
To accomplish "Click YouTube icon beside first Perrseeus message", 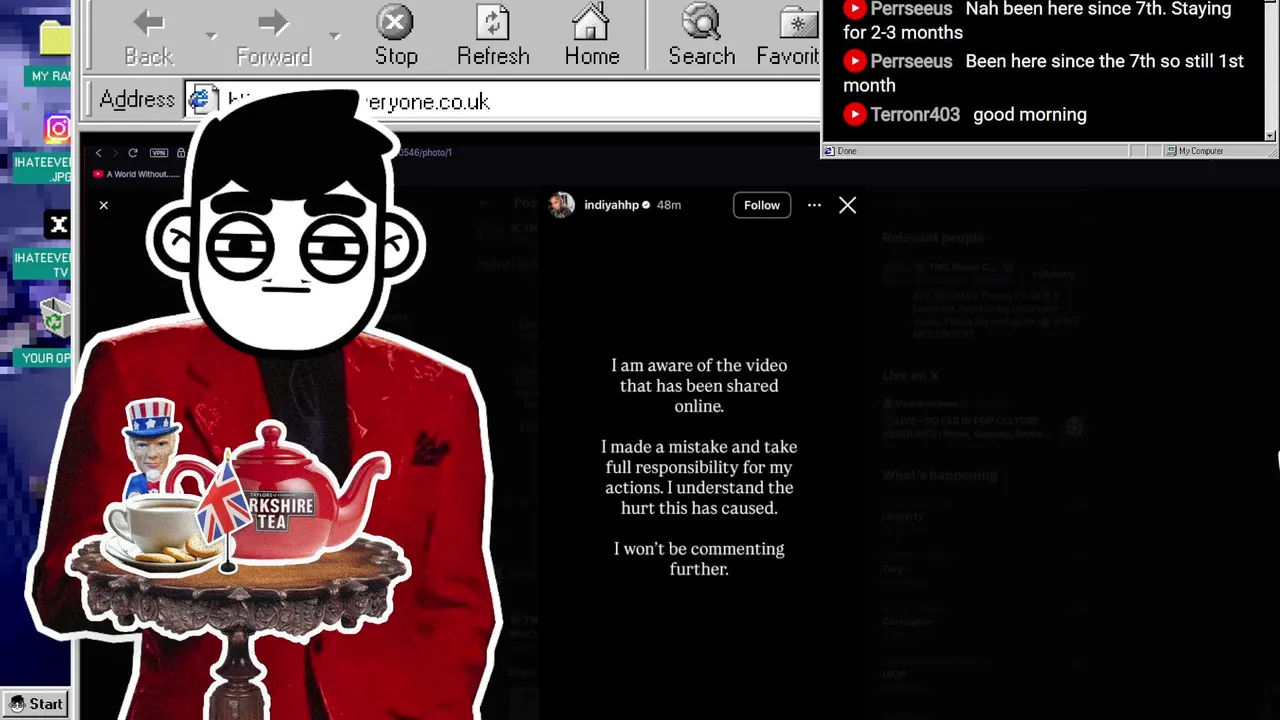I will tap(854, 9).
